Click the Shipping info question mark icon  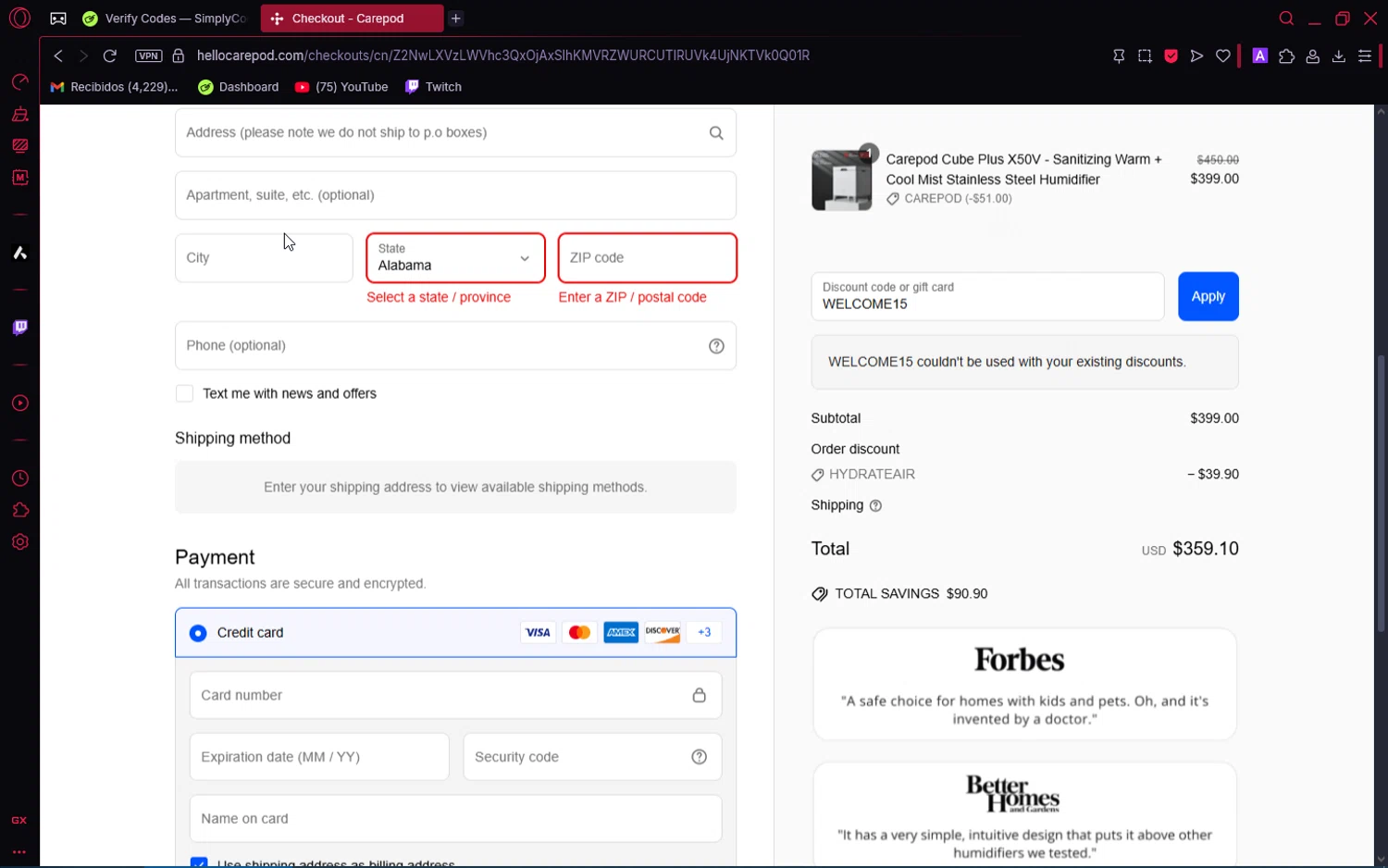pyautogui.click(x=875, y=506)
